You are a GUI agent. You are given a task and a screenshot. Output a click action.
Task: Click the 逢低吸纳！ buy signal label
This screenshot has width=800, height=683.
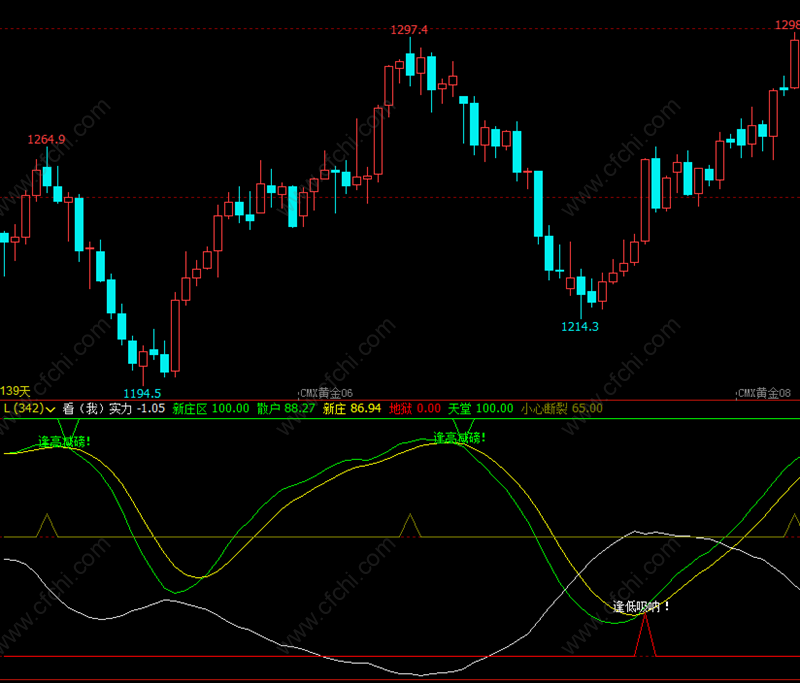(x=641, y=606)
